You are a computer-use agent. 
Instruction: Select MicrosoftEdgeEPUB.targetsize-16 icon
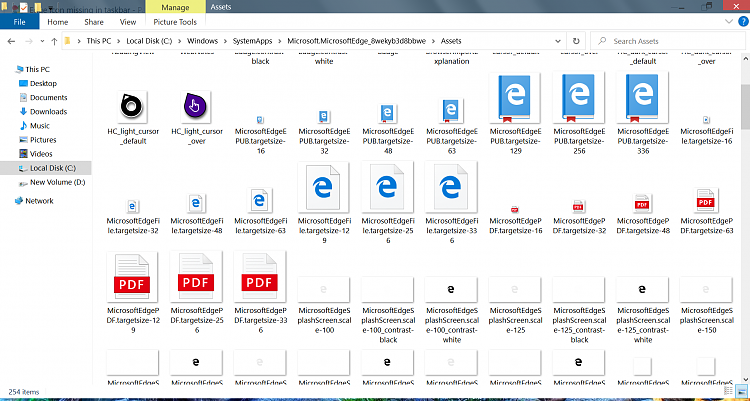coord(260,120)
